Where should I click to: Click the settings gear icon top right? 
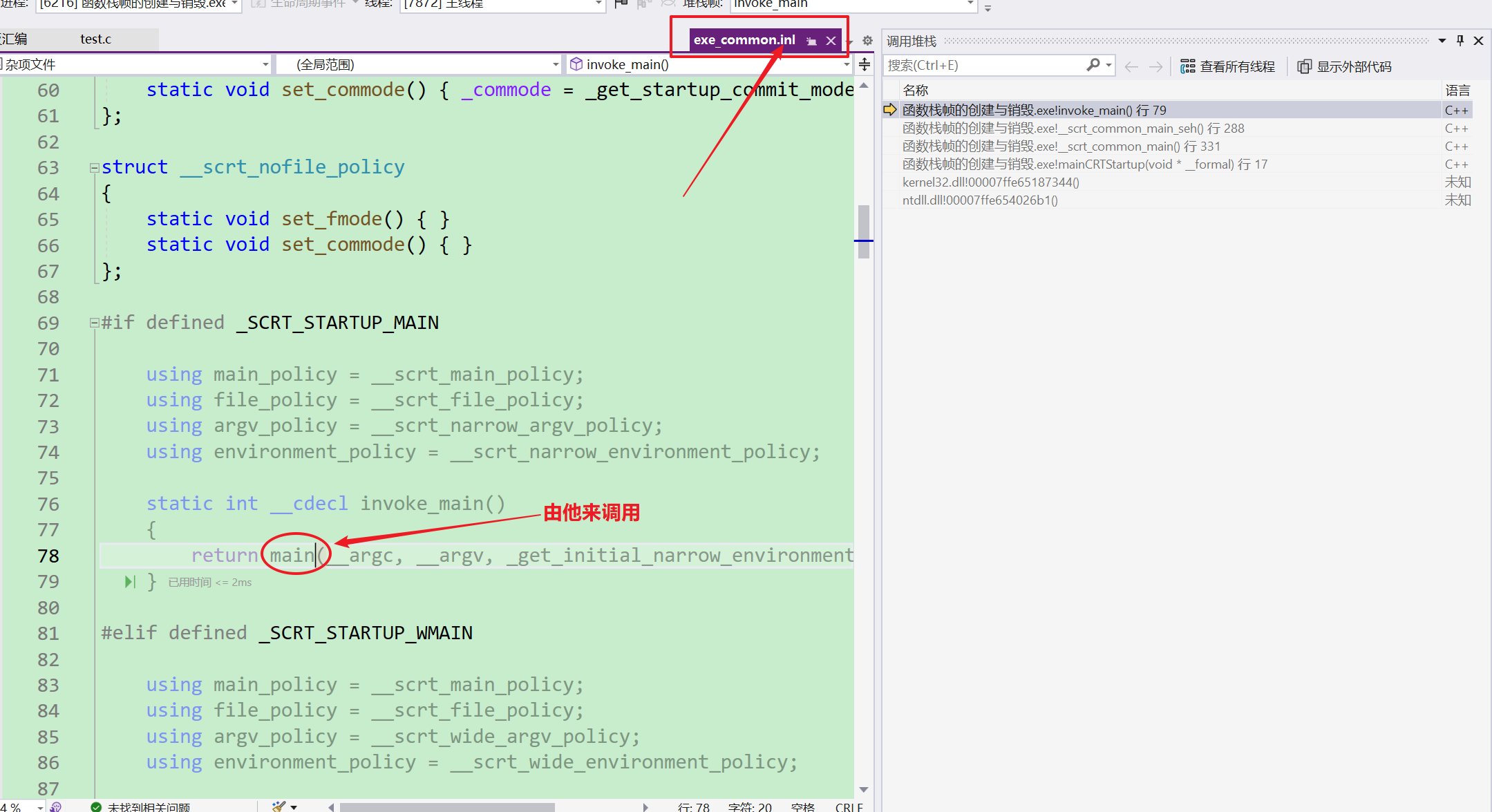[867, 41]
